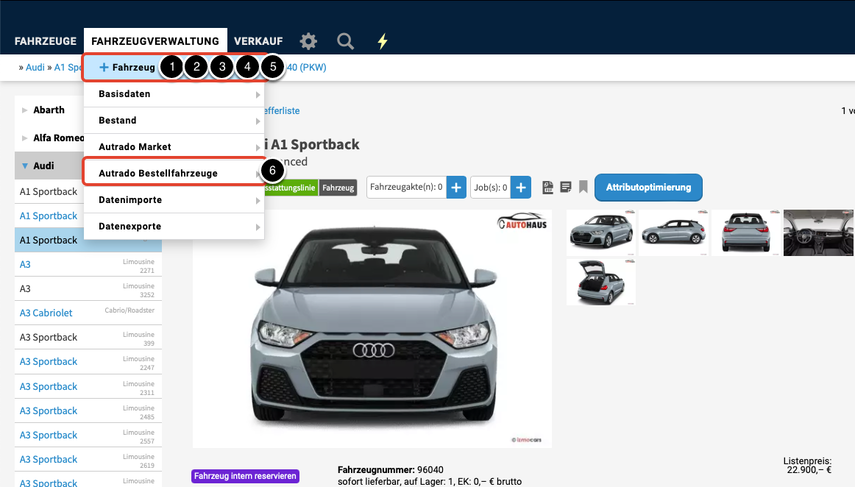The width and height of the screenshot is (855, 487).
Task: Add a job with the Job(s) plus button
Action: point(520,187)
